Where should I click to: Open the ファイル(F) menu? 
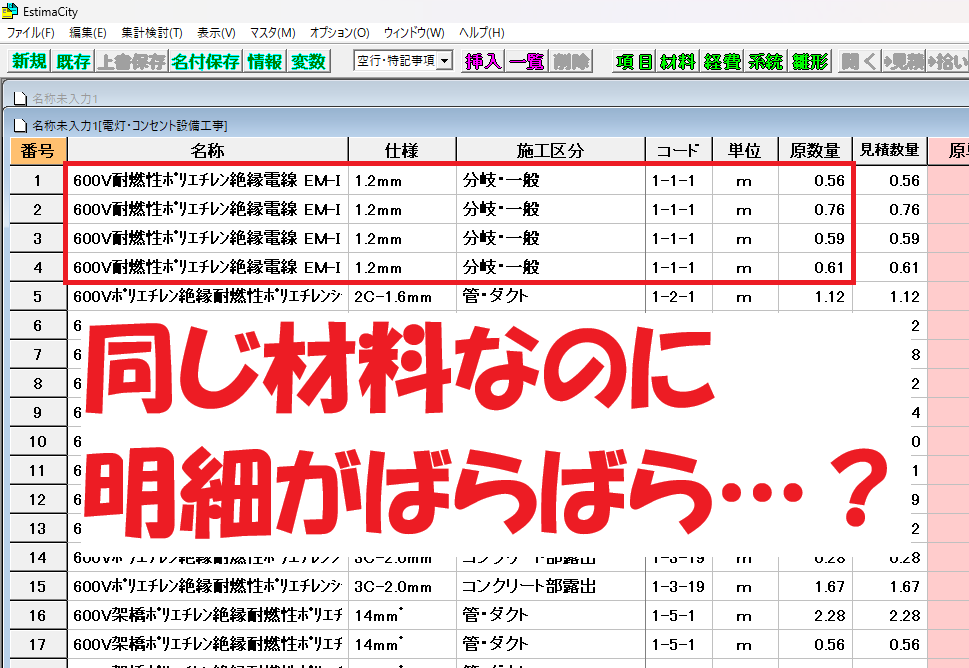click(x=31, y=33)
